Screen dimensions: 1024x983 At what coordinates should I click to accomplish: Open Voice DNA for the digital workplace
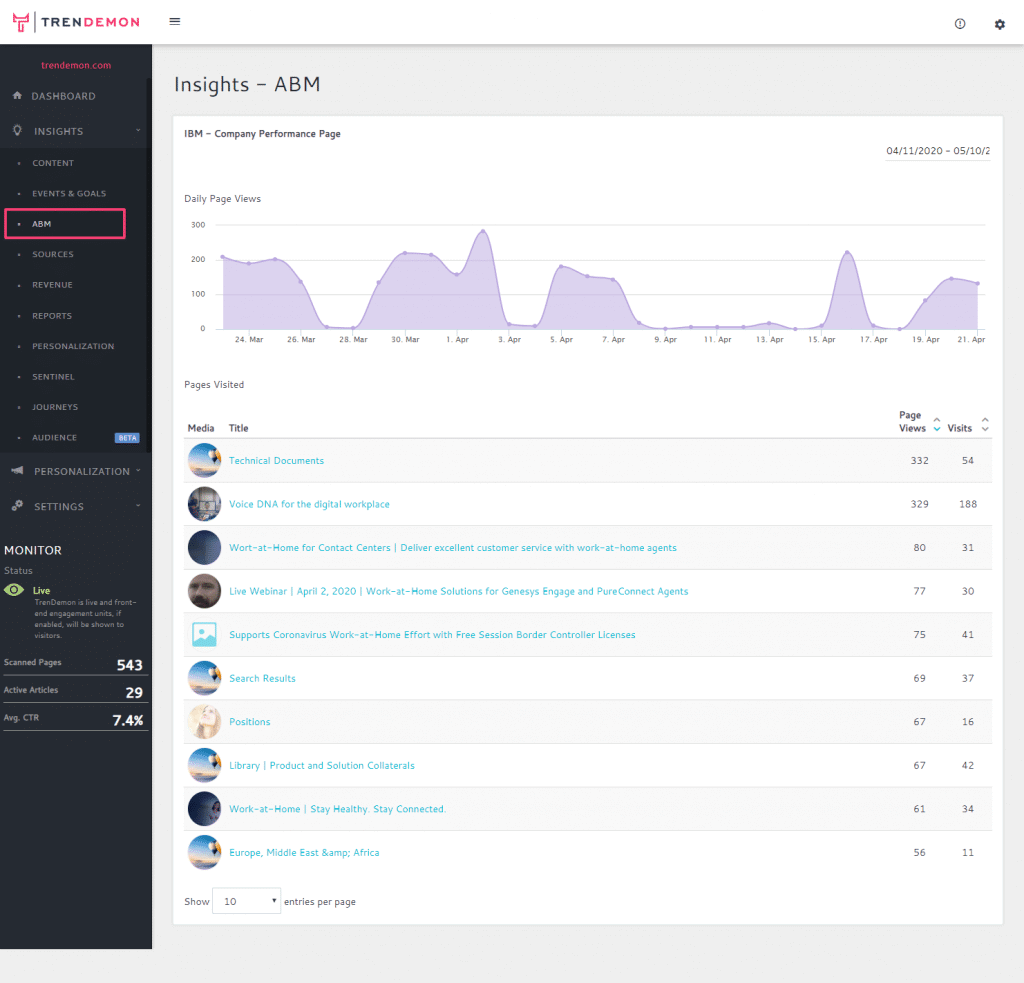coord(309,504)
